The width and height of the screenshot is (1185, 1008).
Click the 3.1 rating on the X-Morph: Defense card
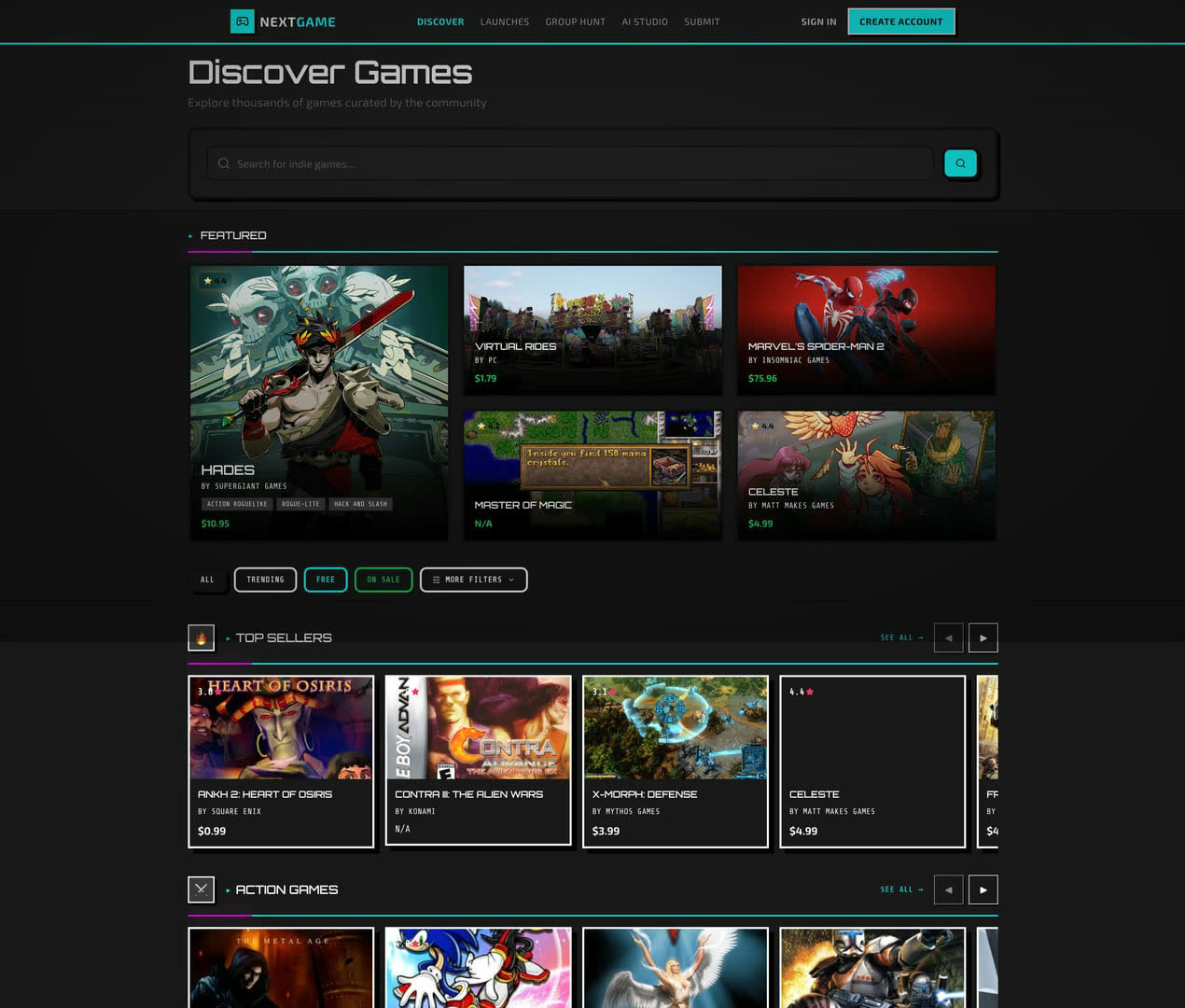point(604,692)
